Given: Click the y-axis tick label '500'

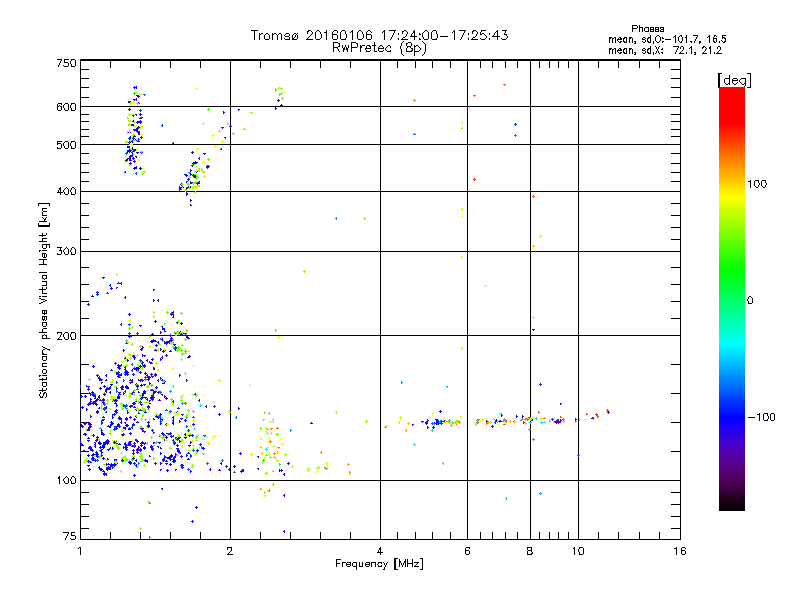Looking at the screenshot, I should point(66,145).
